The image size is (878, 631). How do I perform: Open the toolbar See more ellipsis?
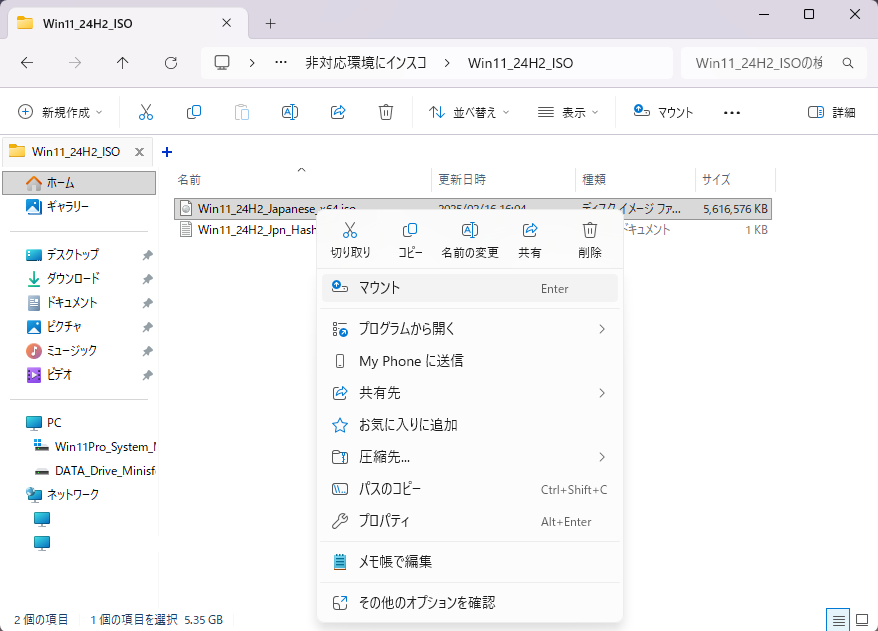(732, 113)
